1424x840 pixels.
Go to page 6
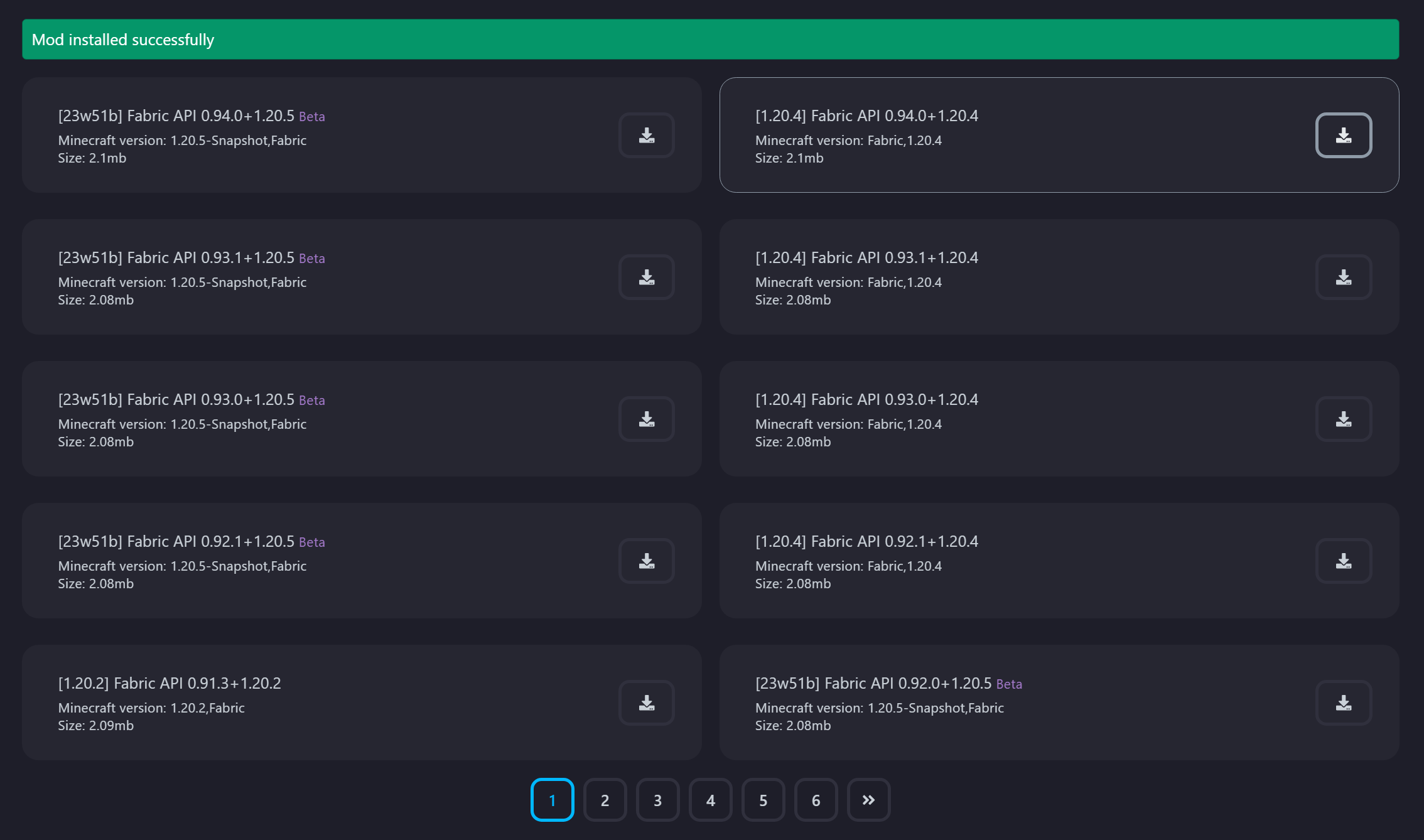coord(816,800)
